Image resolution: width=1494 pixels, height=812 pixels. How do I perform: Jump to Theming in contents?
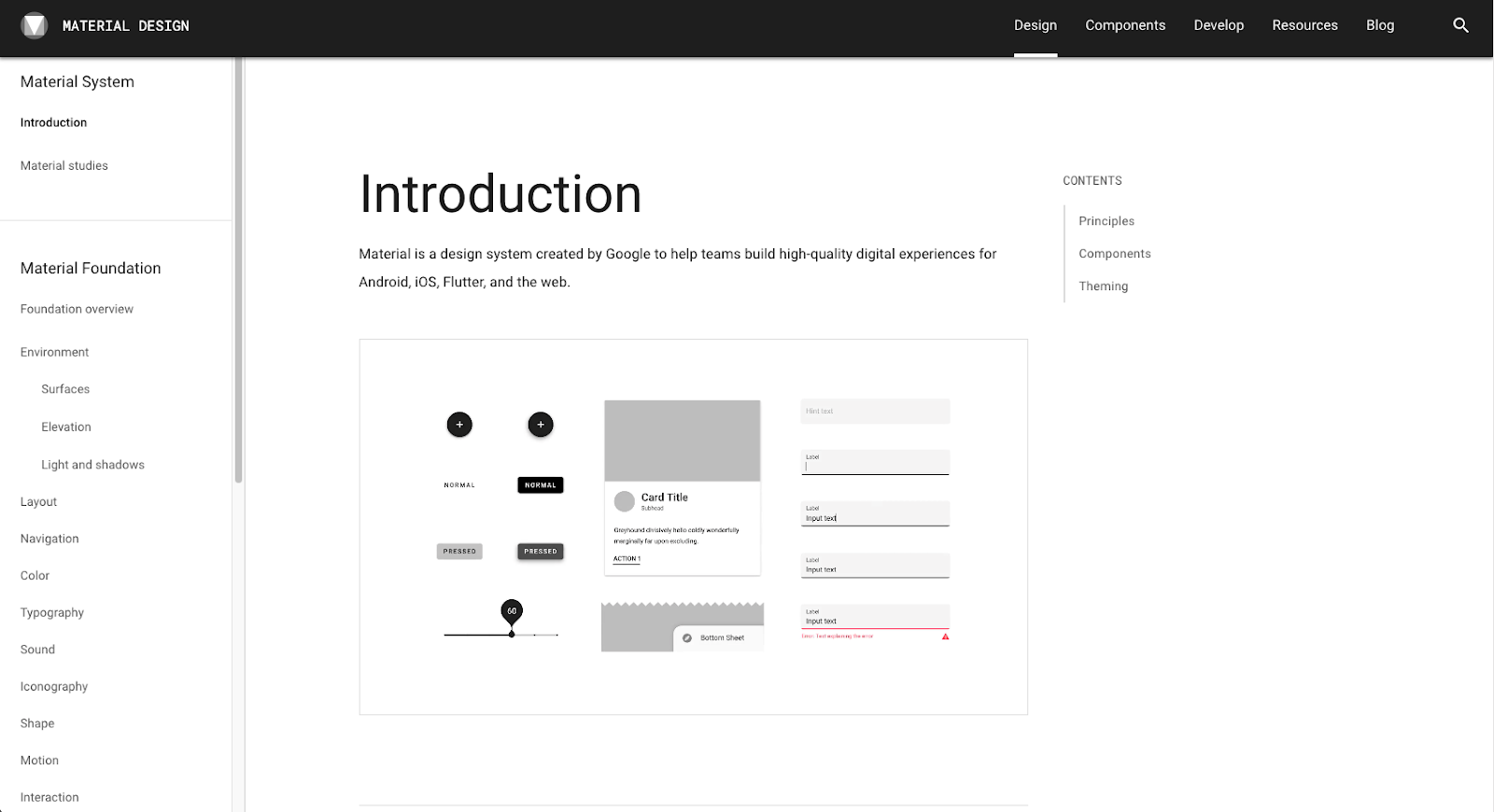click(1104, 287)
